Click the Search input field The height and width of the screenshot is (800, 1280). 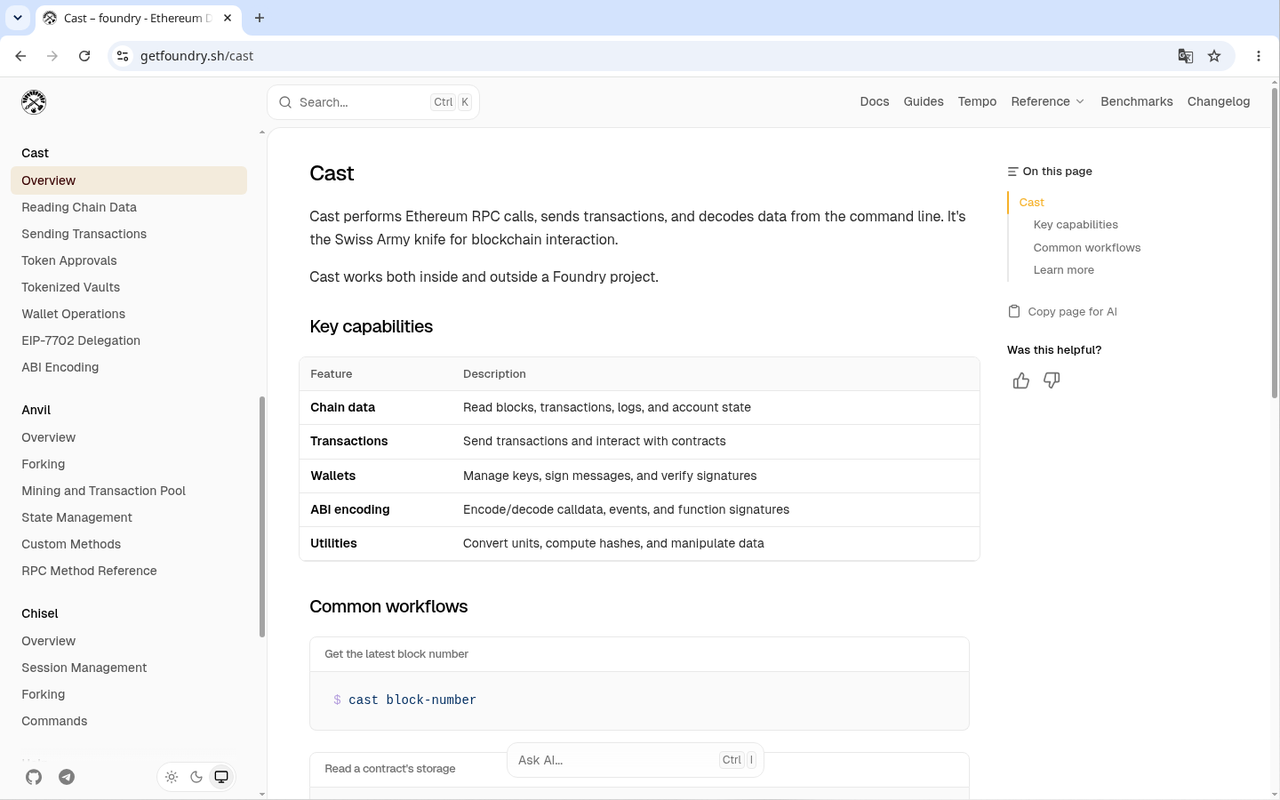tap(373, 102)
